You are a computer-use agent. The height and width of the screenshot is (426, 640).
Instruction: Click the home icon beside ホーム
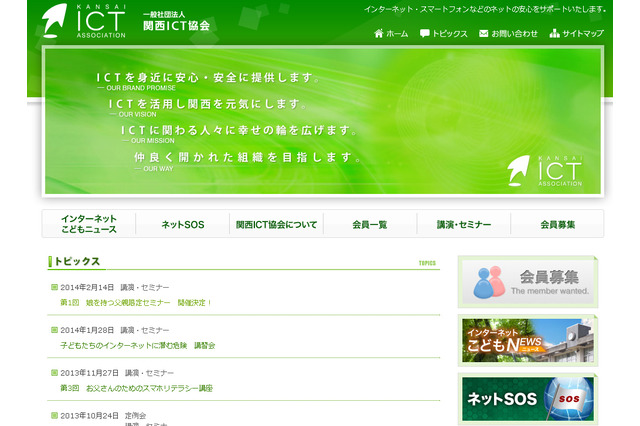coord(379,33)
